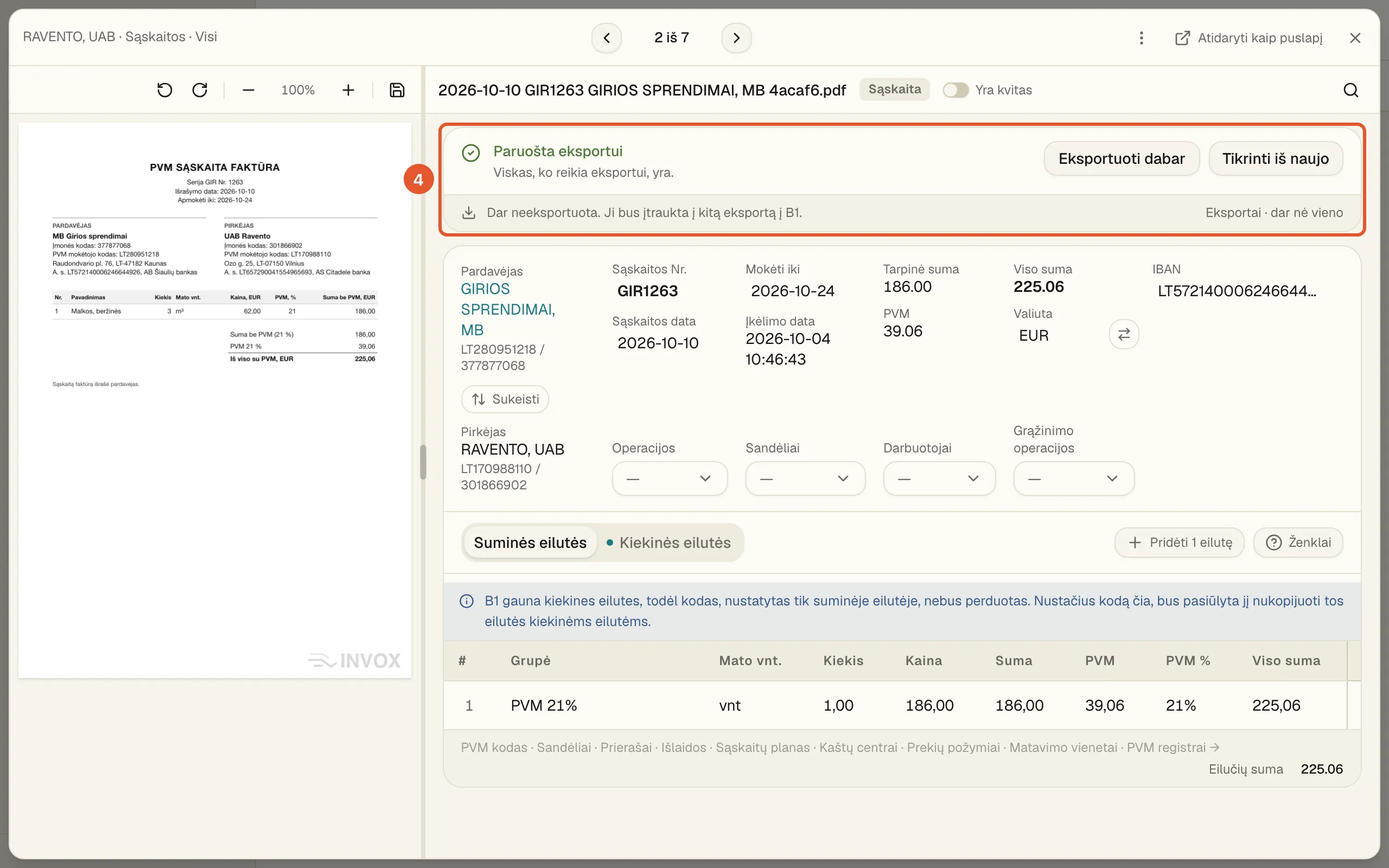Edit the invoice number GIR1263 field
The width and height of the screenshot is (1389, 868).
tap(647, 291)
